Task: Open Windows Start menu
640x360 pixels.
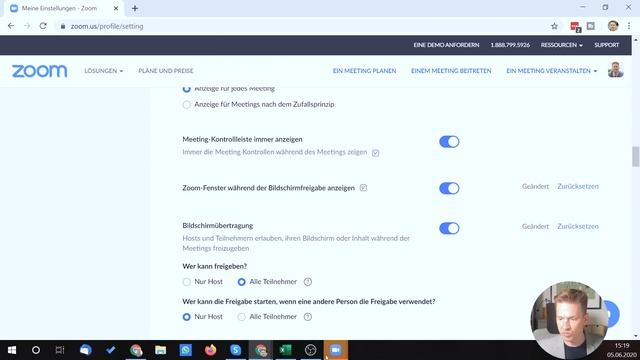Action: click(12, 350)
